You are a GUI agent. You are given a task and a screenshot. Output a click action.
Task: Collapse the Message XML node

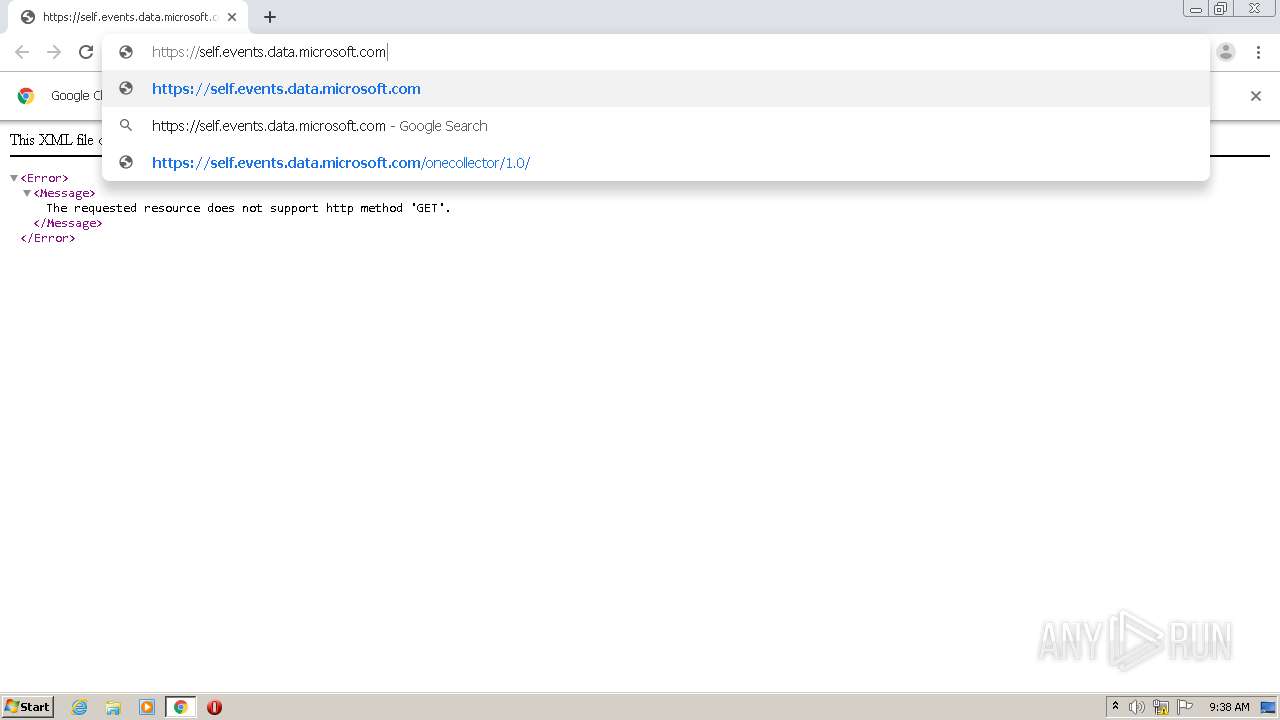tap(27, 193)
